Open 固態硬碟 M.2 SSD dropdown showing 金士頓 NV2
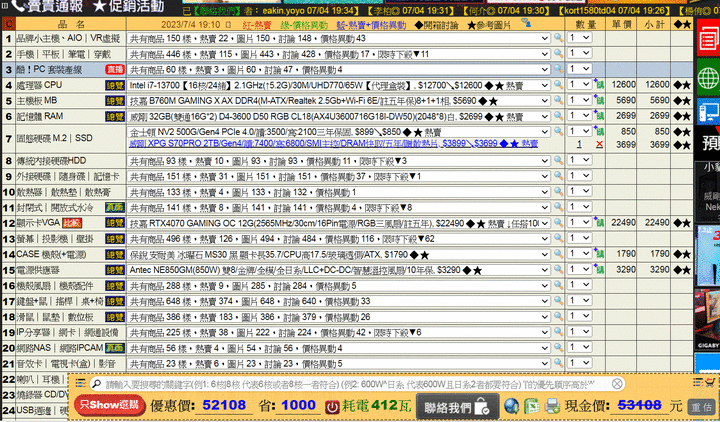 coord(339,132)
